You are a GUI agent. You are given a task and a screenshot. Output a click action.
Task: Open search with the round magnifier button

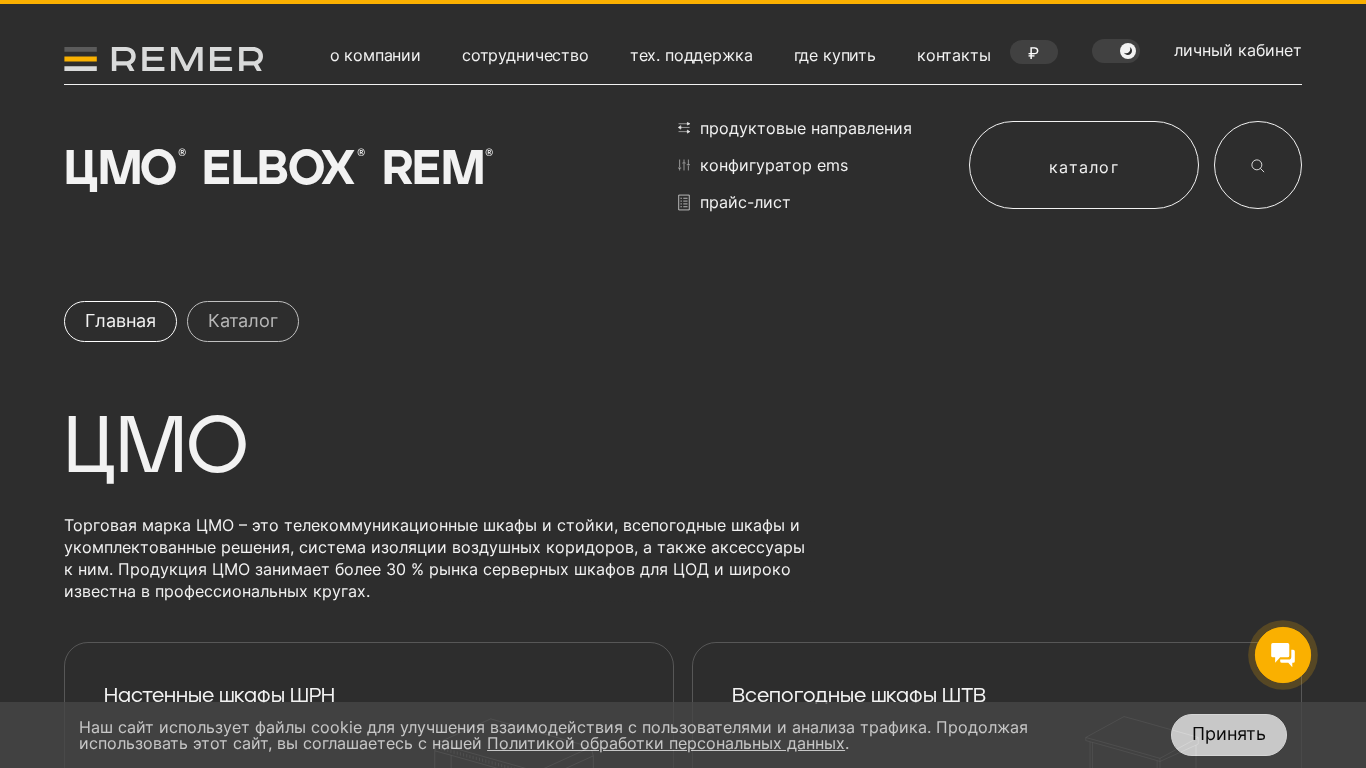coord(1258,165)
